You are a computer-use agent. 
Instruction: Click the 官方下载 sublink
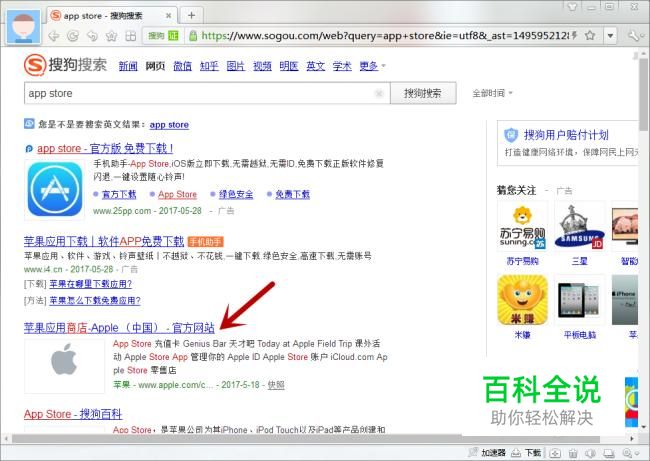pos(119,194)
